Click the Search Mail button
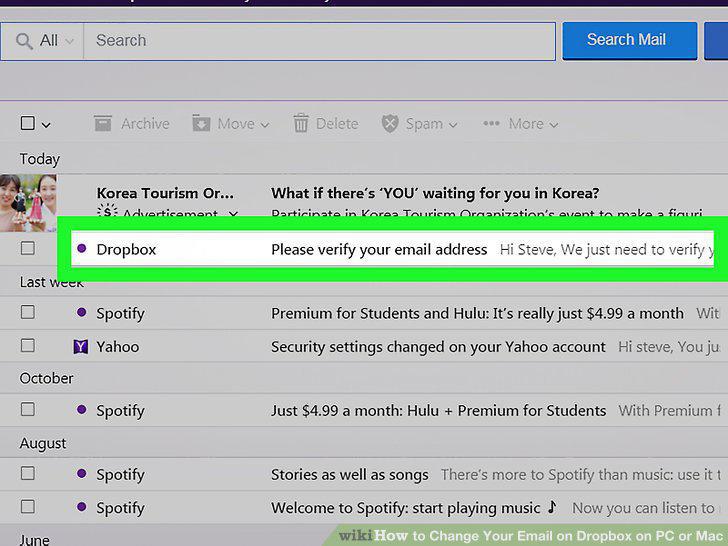Image resolution: width=728 pixels, height=546 pixels. (x=630, y=40)
